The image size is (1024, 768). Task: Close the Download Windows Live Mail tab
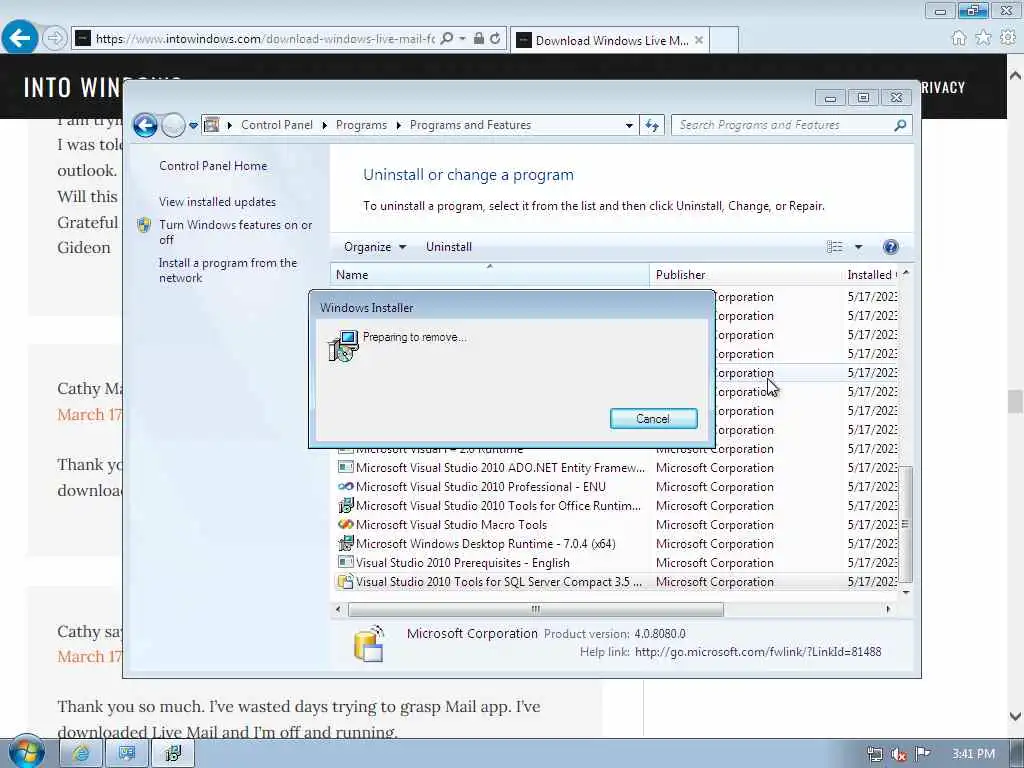(x=699, y=40)
